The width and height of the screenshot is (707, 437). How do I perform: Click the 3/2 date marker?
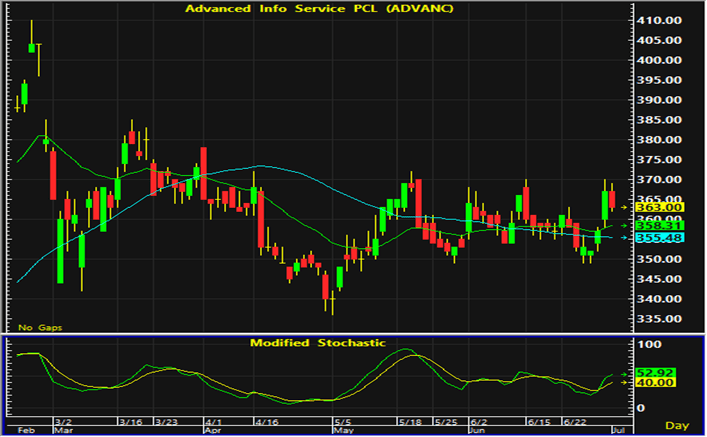pos(63,422)
